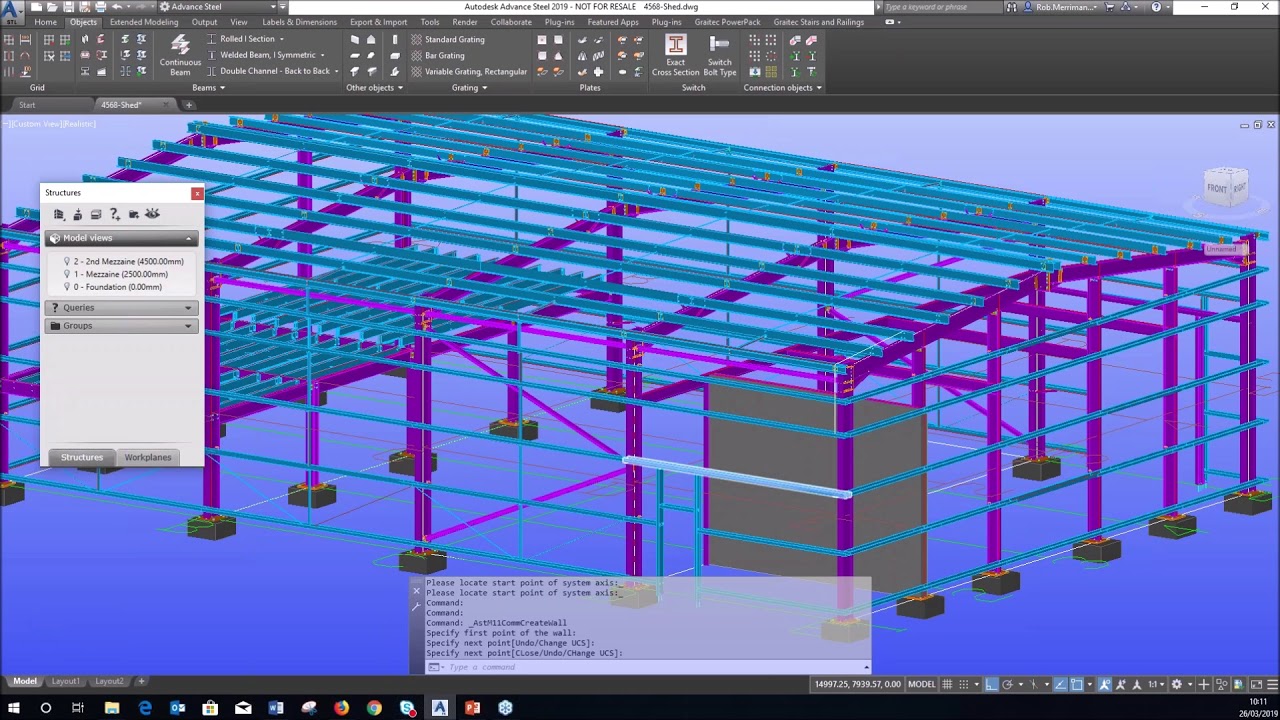Click the new model view icon in Structures
1280x720 pixels.
[59, 214]
